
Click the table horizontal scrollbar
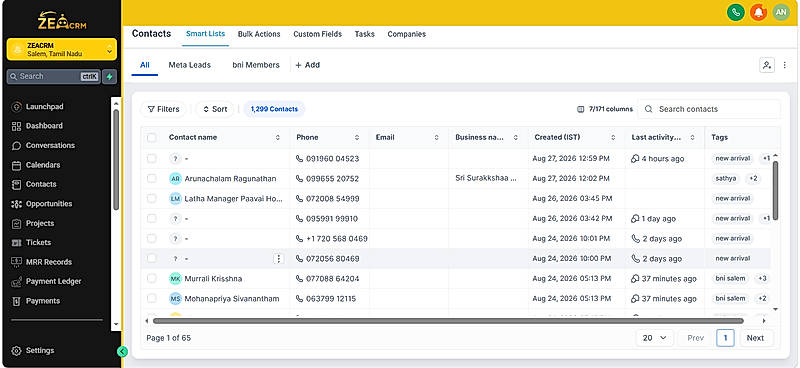[448, 321]
